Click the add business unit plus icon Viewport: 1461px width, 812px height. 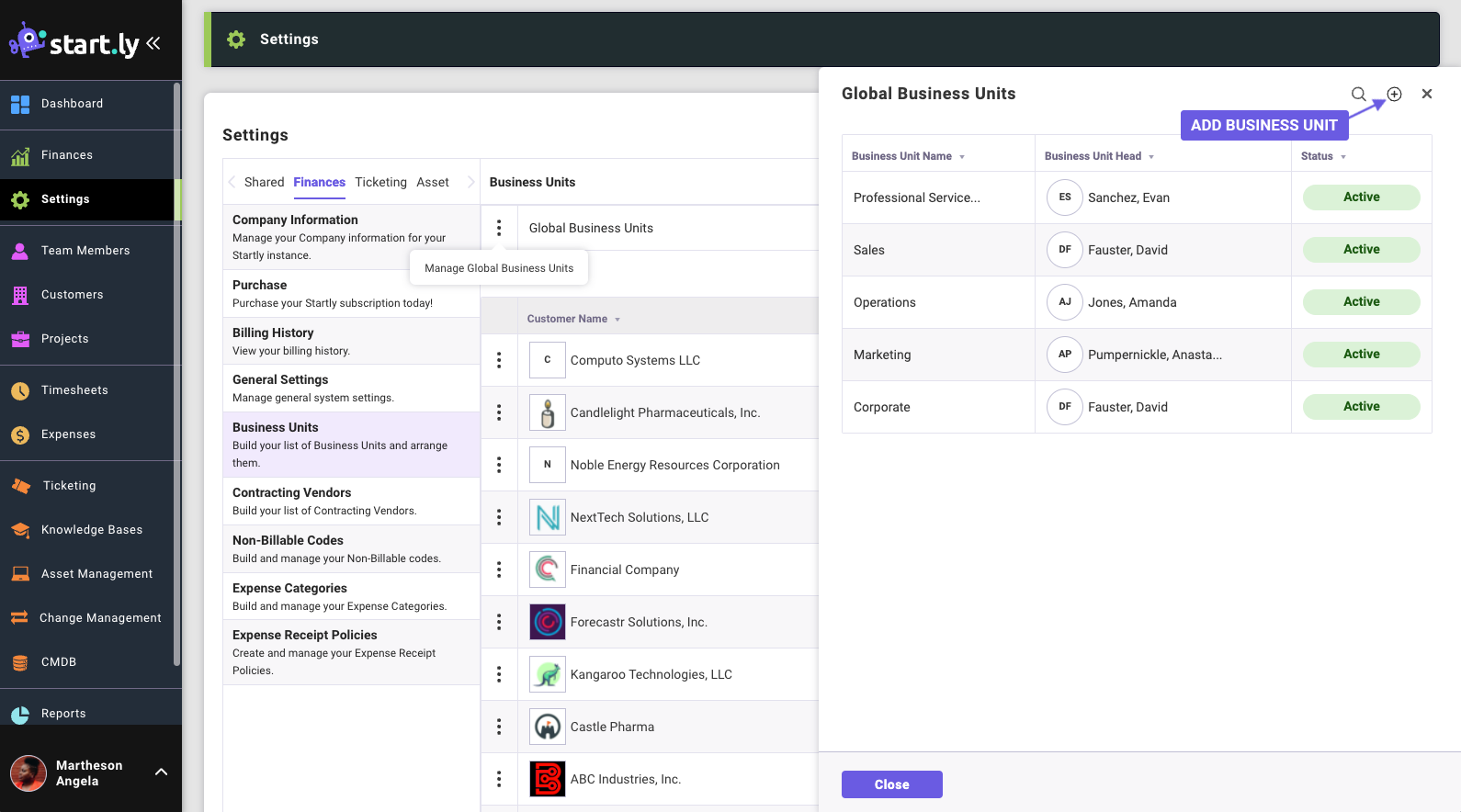click(x=1394, y=94)
